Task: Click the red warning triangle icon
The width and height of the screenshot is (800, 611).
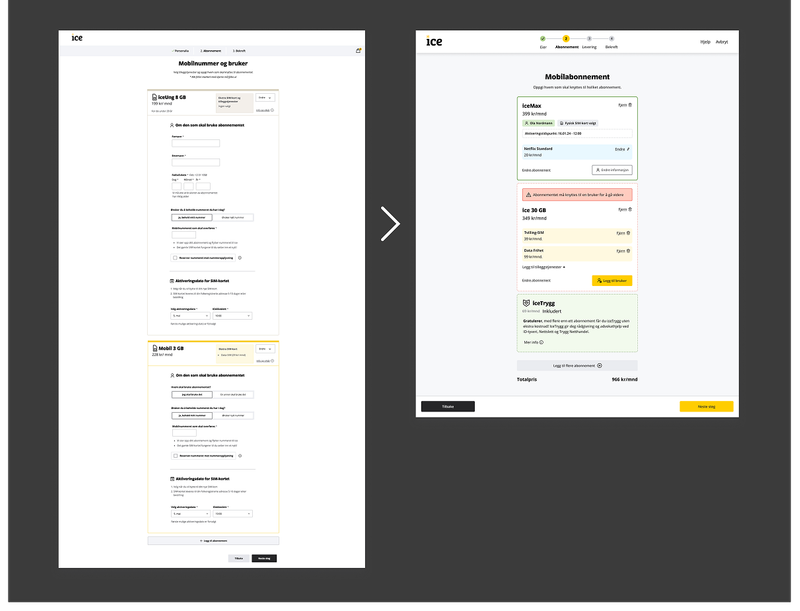Action: [529, 195]
